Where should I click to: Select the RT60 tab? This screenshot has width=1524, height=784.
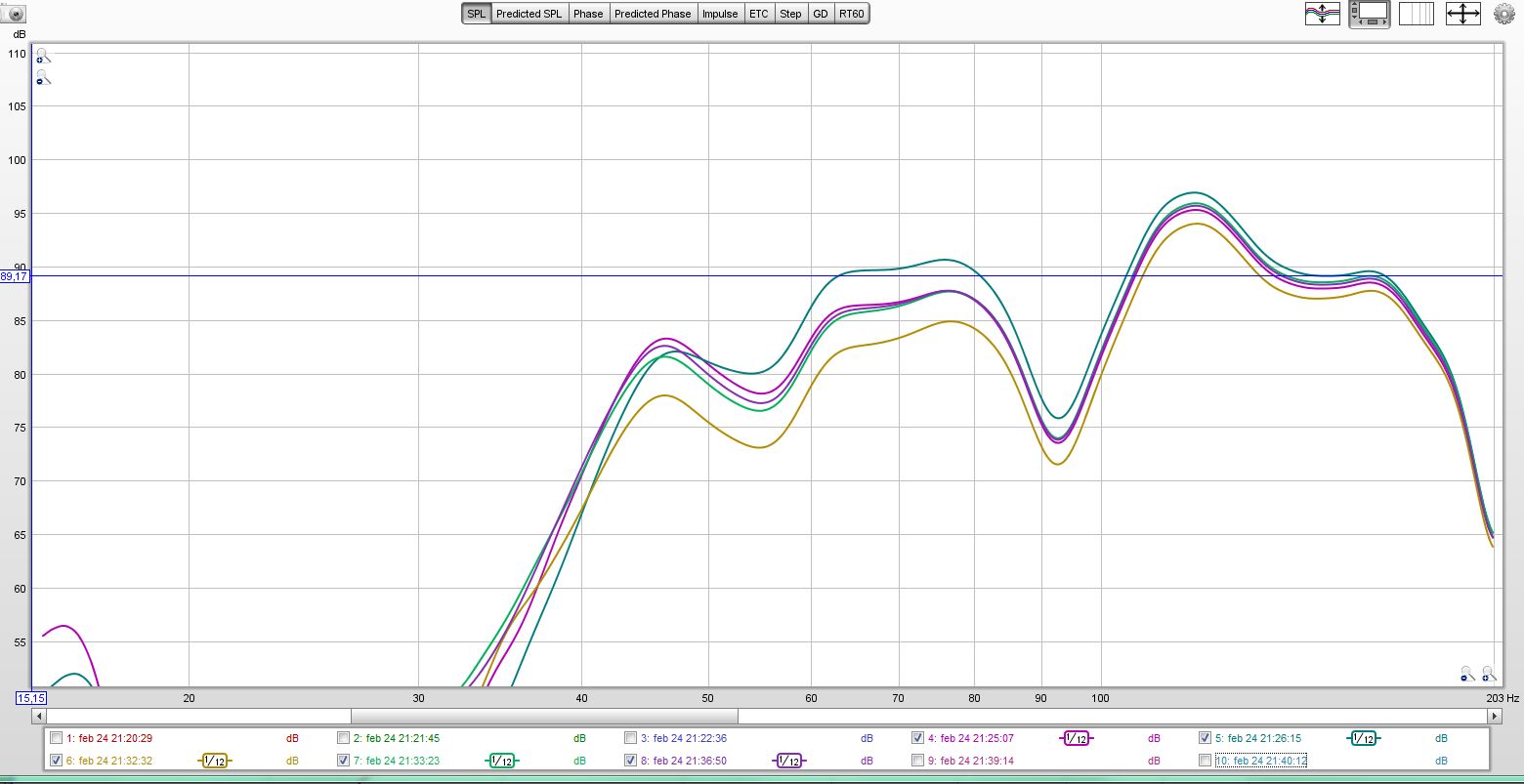click(851, 14)
